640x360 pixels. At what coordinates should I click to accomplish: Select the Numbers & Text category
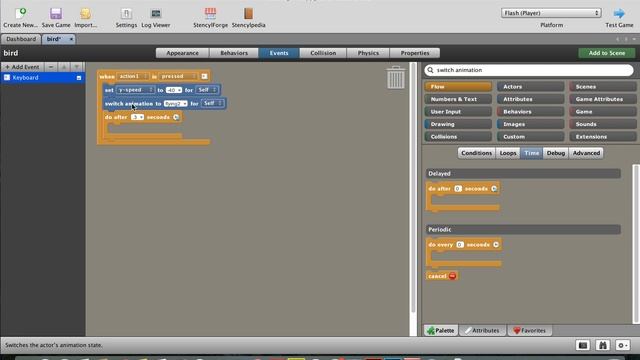pyautogui.click(x=458, y=99)
